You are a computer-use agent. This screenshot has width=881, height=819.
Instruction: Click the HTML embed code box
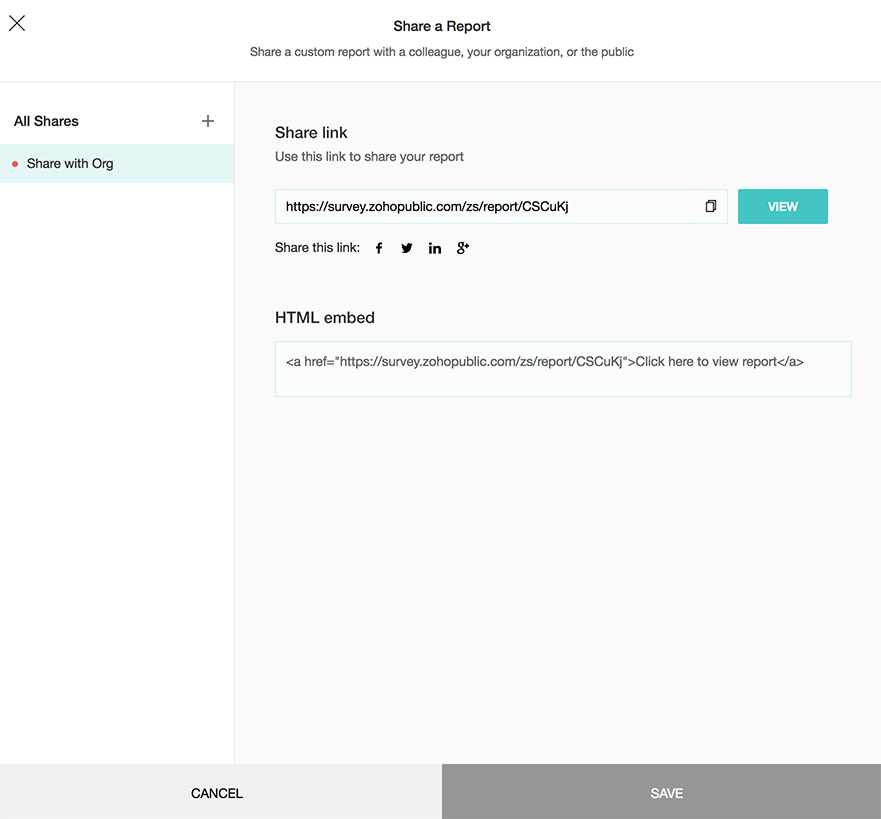(x=563, y=369)
